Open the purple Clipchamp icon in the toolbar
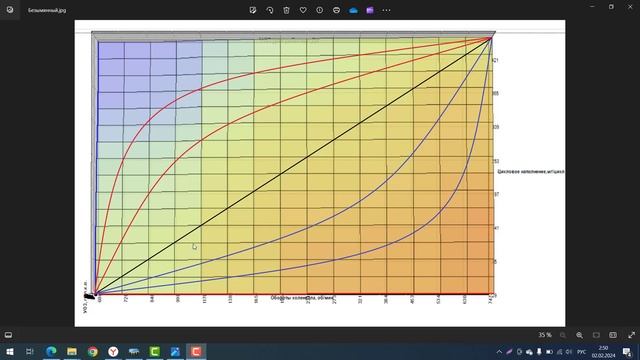Image resolution: width=640 pixels, height=360 pixels. click(370, 10)
